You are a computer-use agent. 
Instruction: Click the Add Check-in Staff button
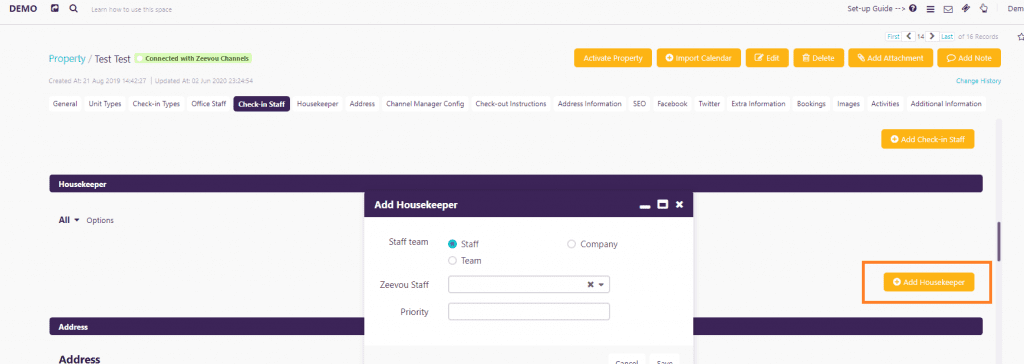927,139
